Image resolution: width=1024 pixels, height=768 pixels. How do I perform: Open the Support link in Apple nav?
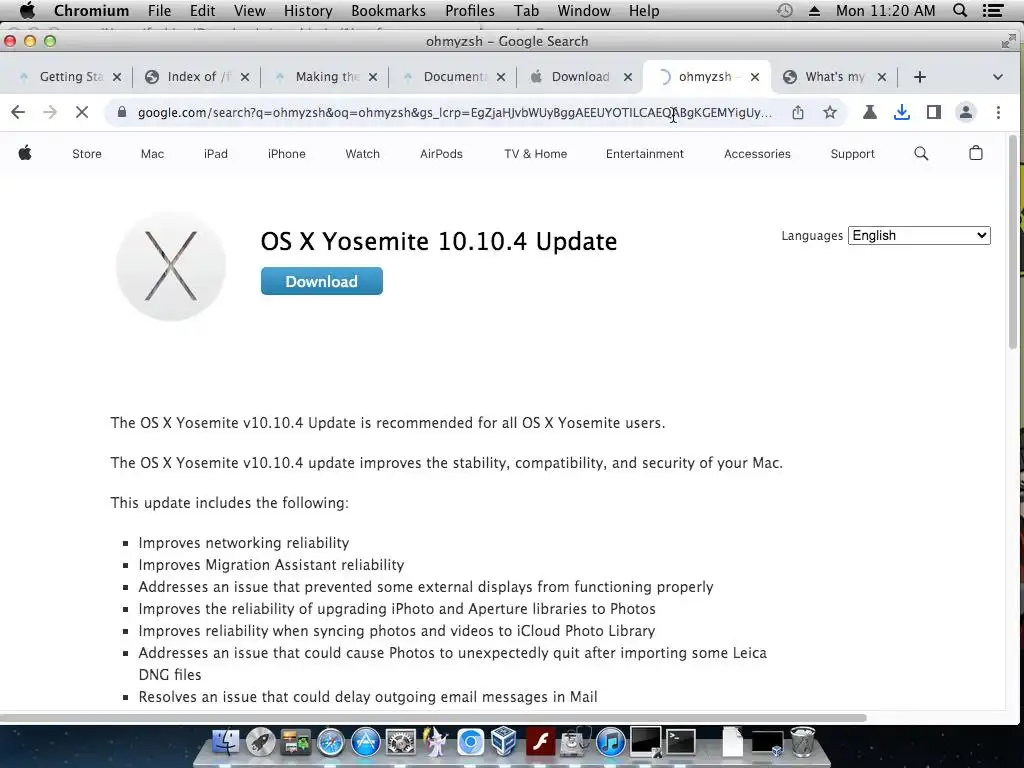coord(852,153)
